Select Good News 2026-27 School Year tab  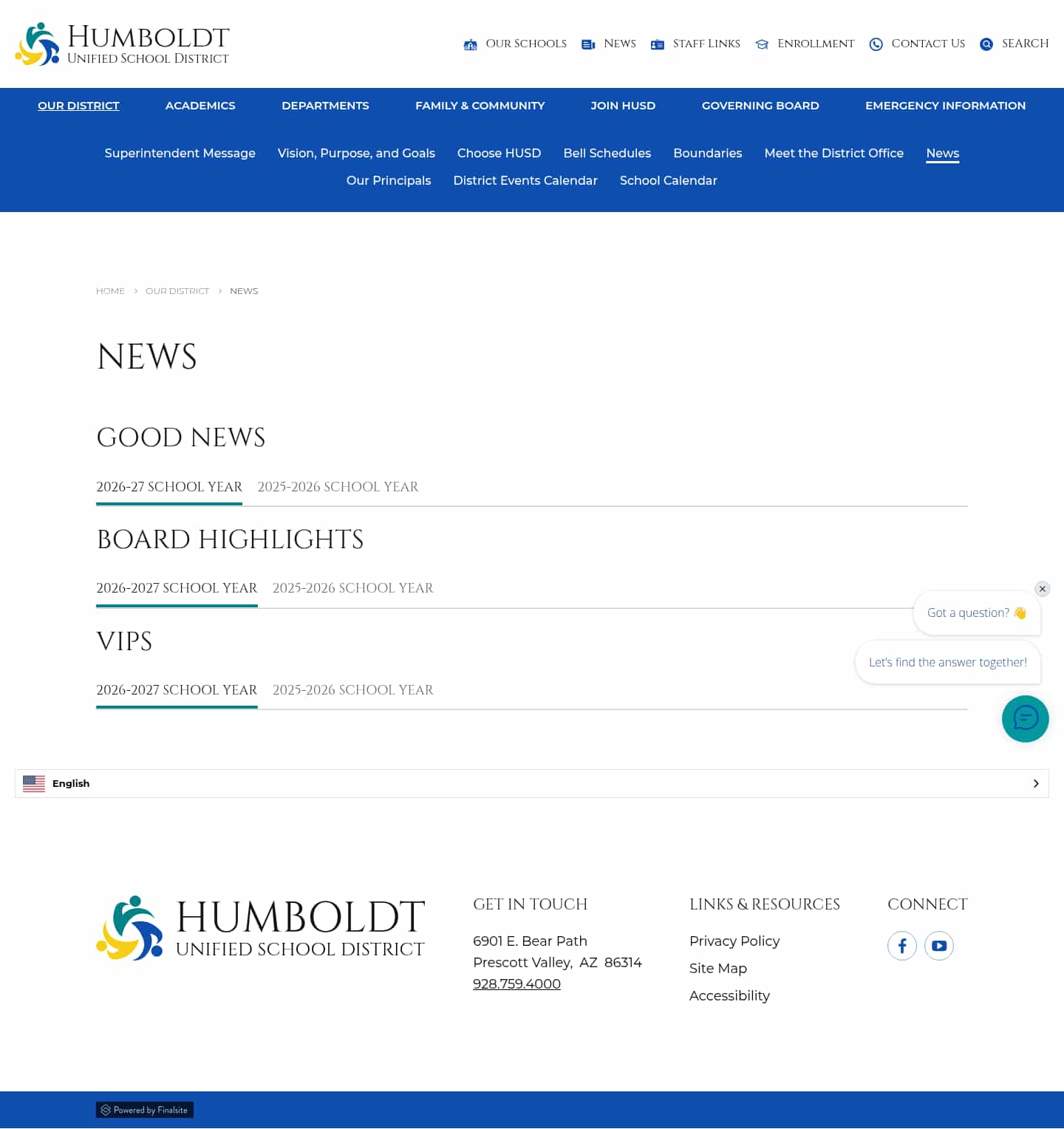(x=169, y=487)
